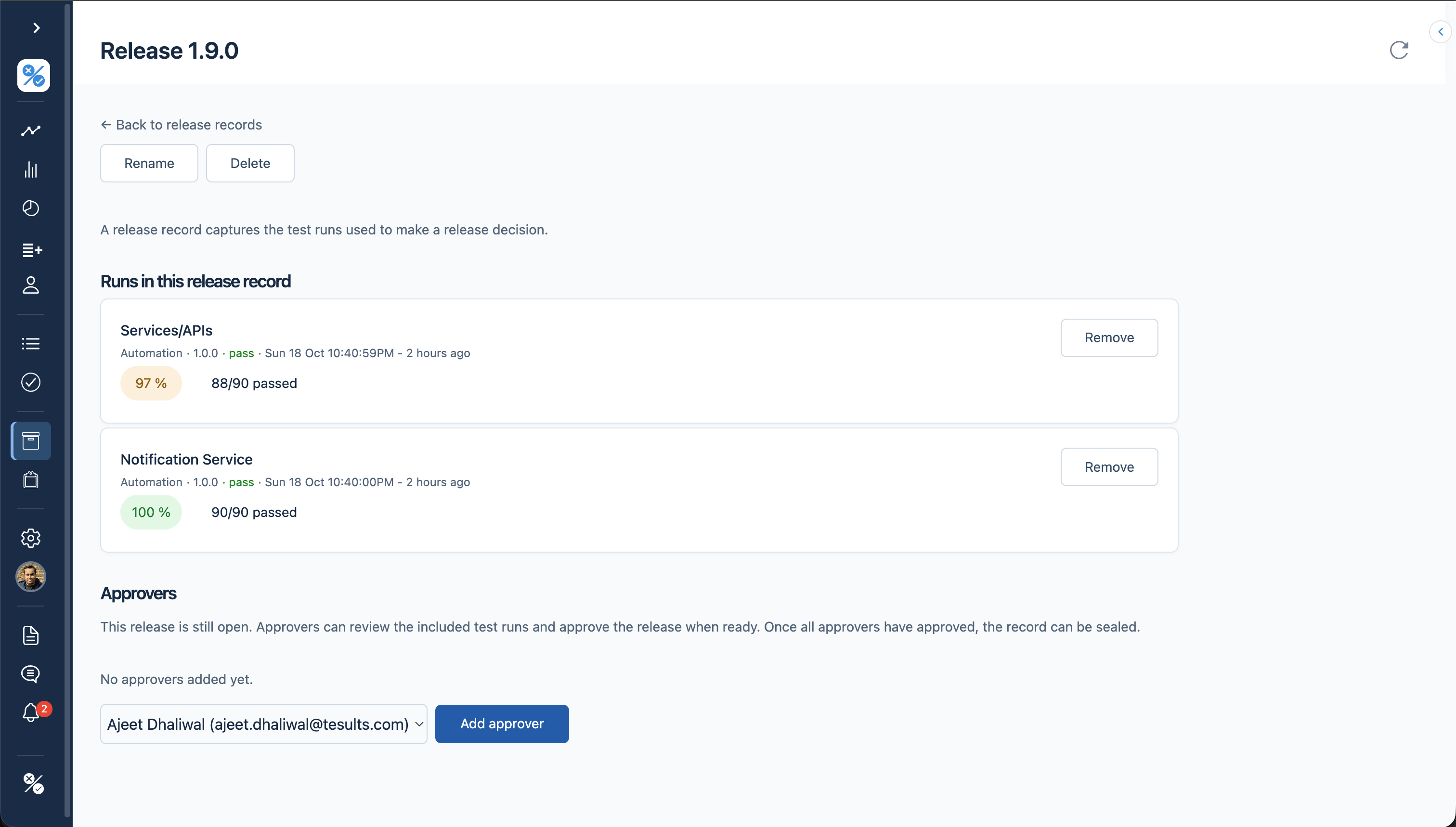Open the user profile avatar

pyautogui.click(x=31, y=577)
